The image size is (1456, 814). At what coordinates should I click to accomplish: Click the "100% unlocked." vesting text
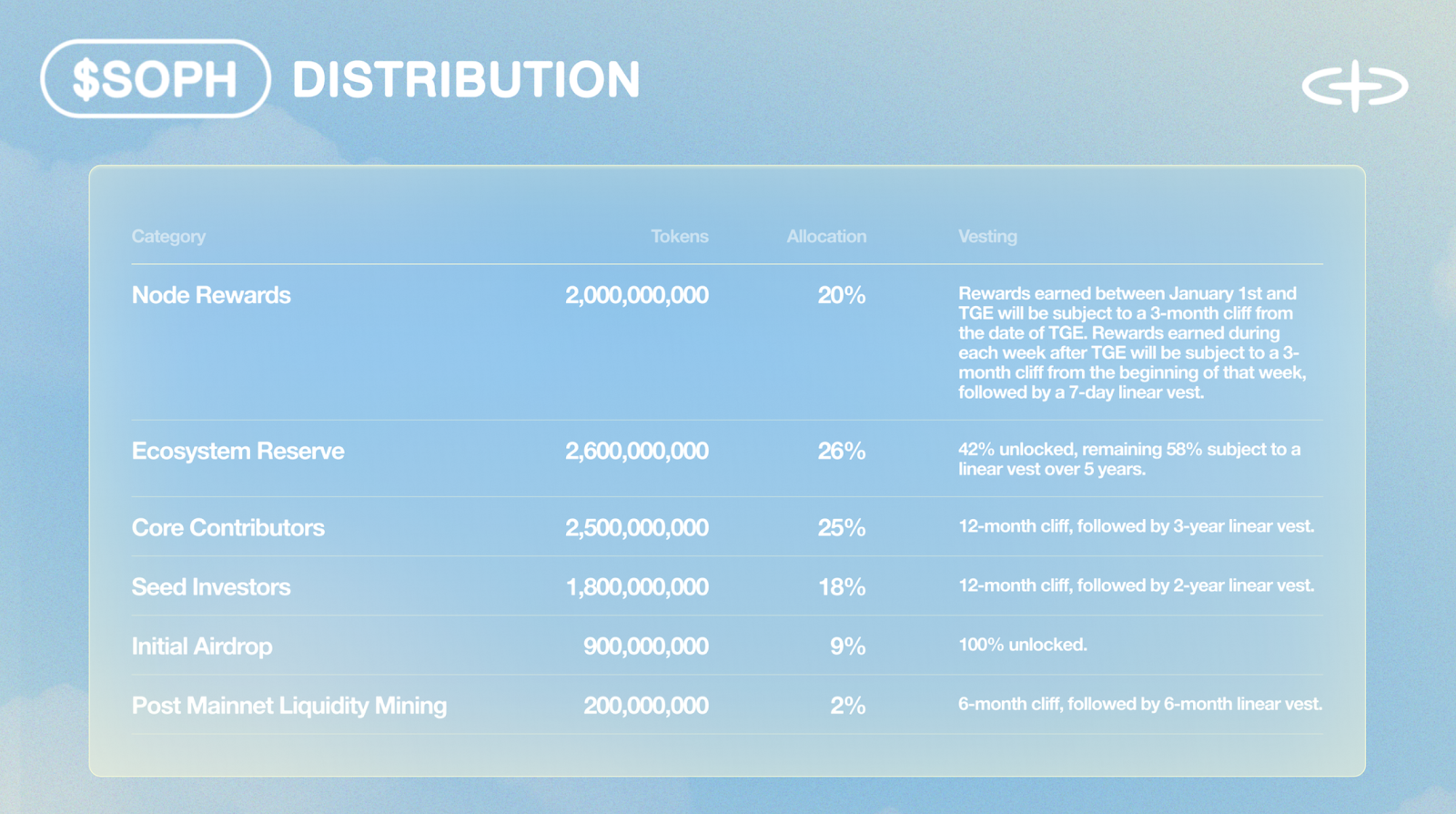point(1022,645)
